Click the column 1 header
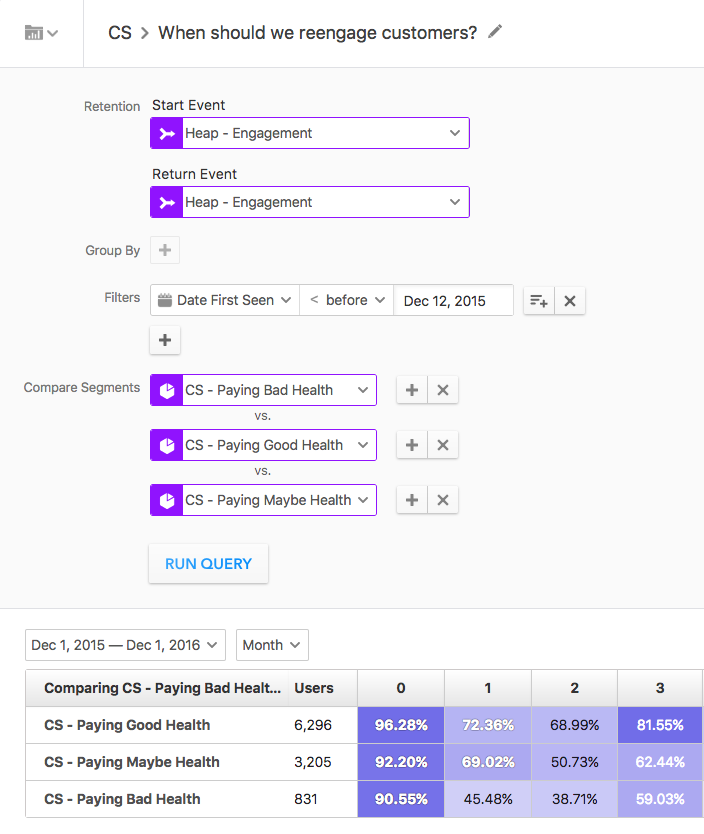The width and height of the screenshot is (704, 834). (488, 688)
